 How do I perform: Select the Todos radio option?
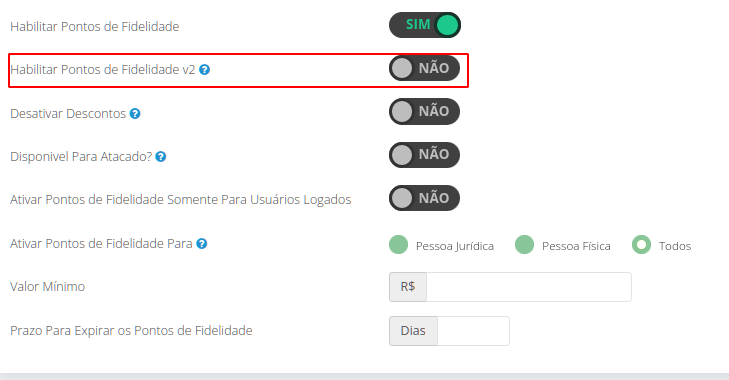click(x=641, y=245)
